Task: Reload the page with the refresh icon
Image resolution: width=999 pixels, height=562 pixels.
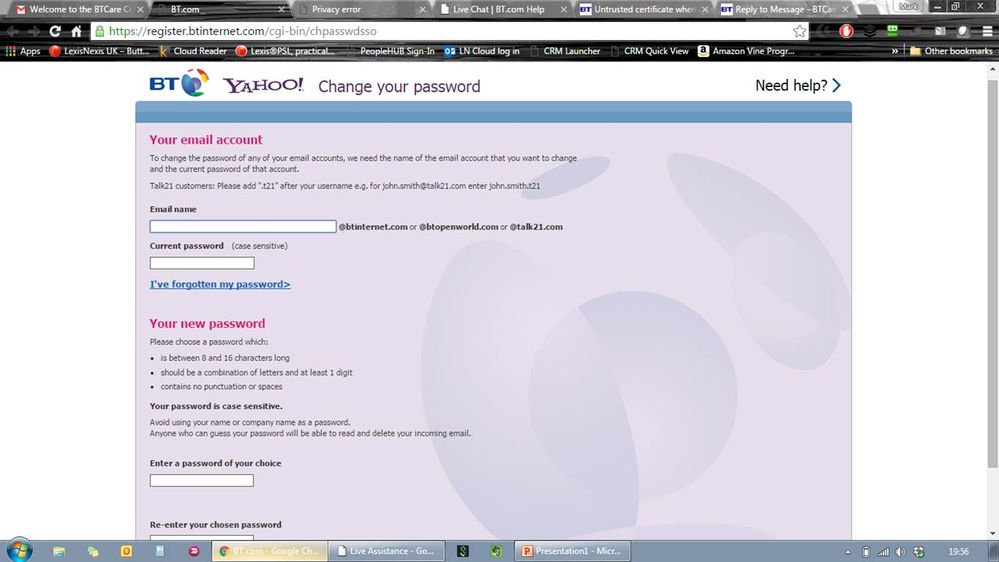Action: coord(55,31)
